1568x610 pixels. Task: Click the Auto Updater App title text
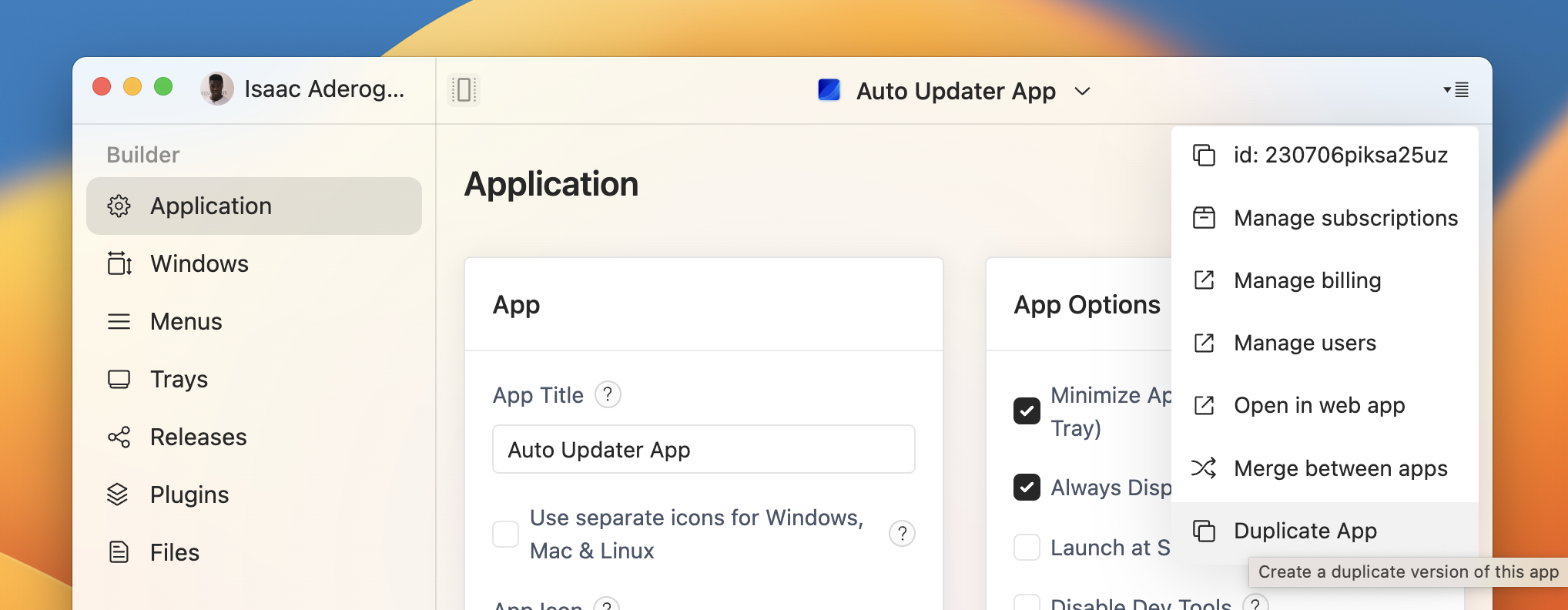pyautogui.click(x=956, y=91)
